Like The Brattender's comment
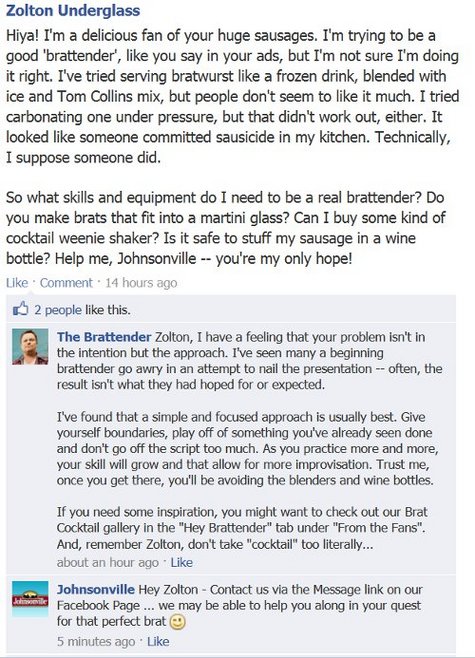The height and width of the screenshot is (658, 475). pos(181,562)
